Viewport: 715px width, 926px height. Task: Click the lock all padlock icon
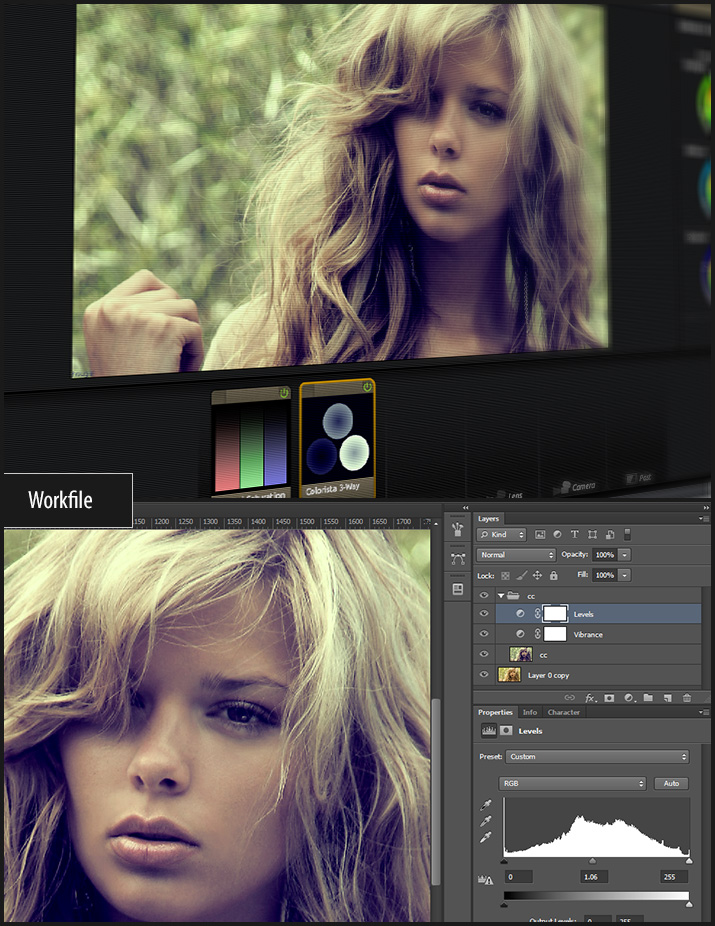pyautogui.click(x=553, y=576)
